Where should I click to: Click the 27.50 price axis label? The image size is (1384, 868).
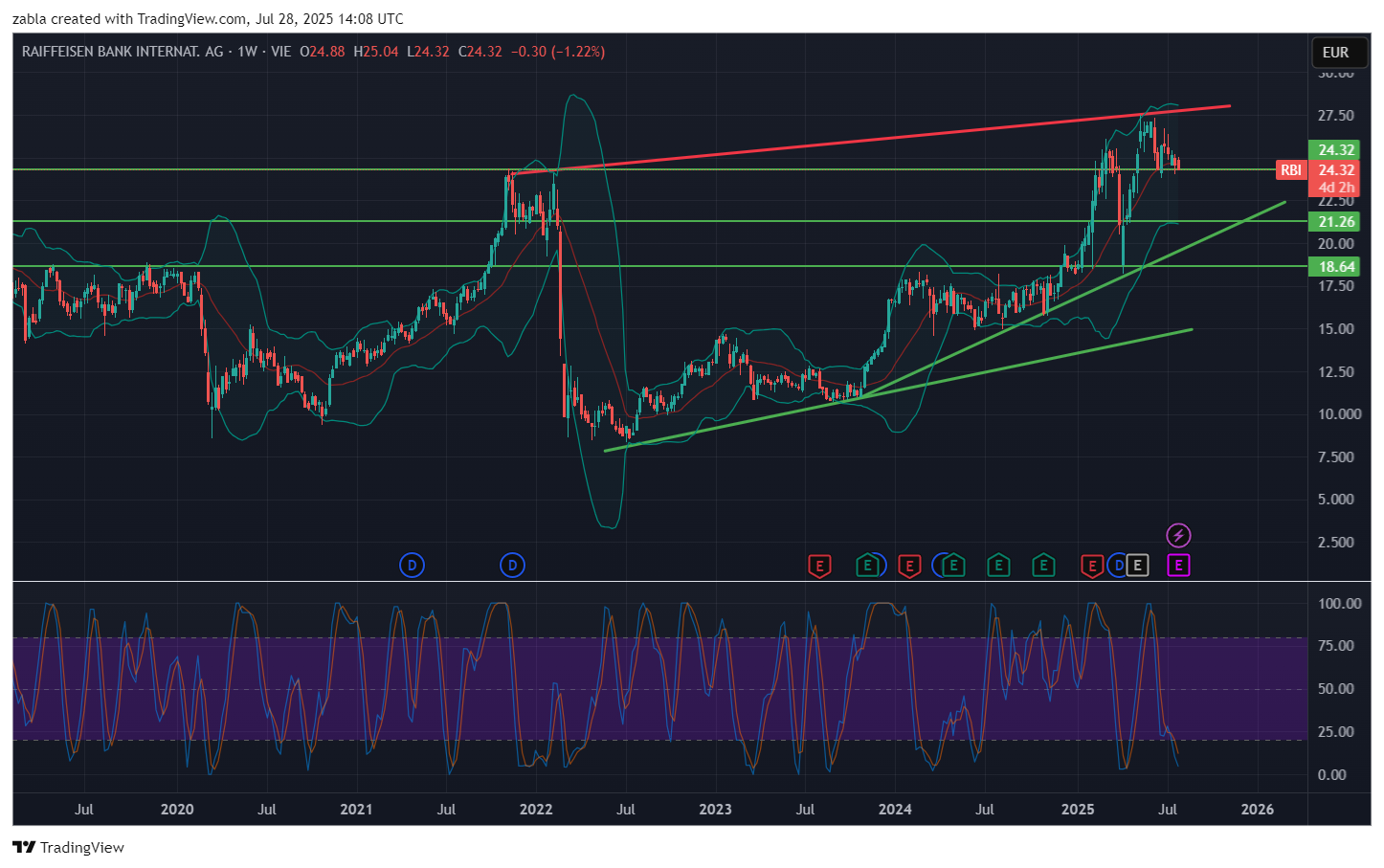(x=1335, y=116)
